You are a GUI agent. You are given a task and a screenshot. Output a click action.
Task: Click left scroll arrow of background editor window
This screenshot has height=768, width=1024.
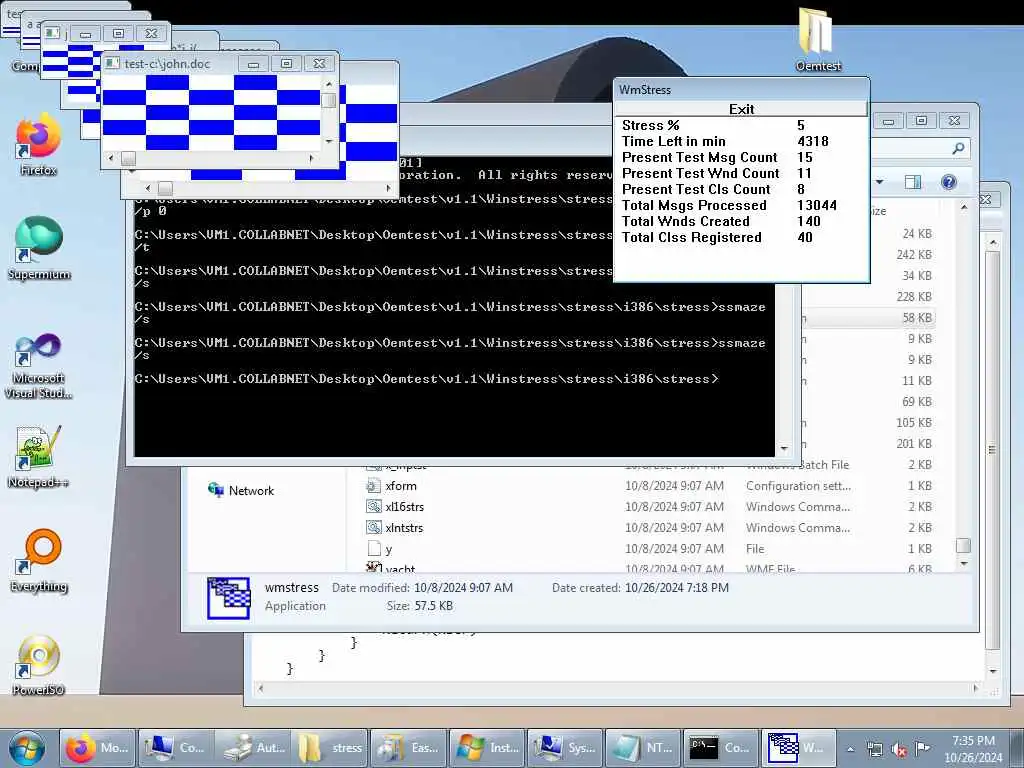point(261,688)
